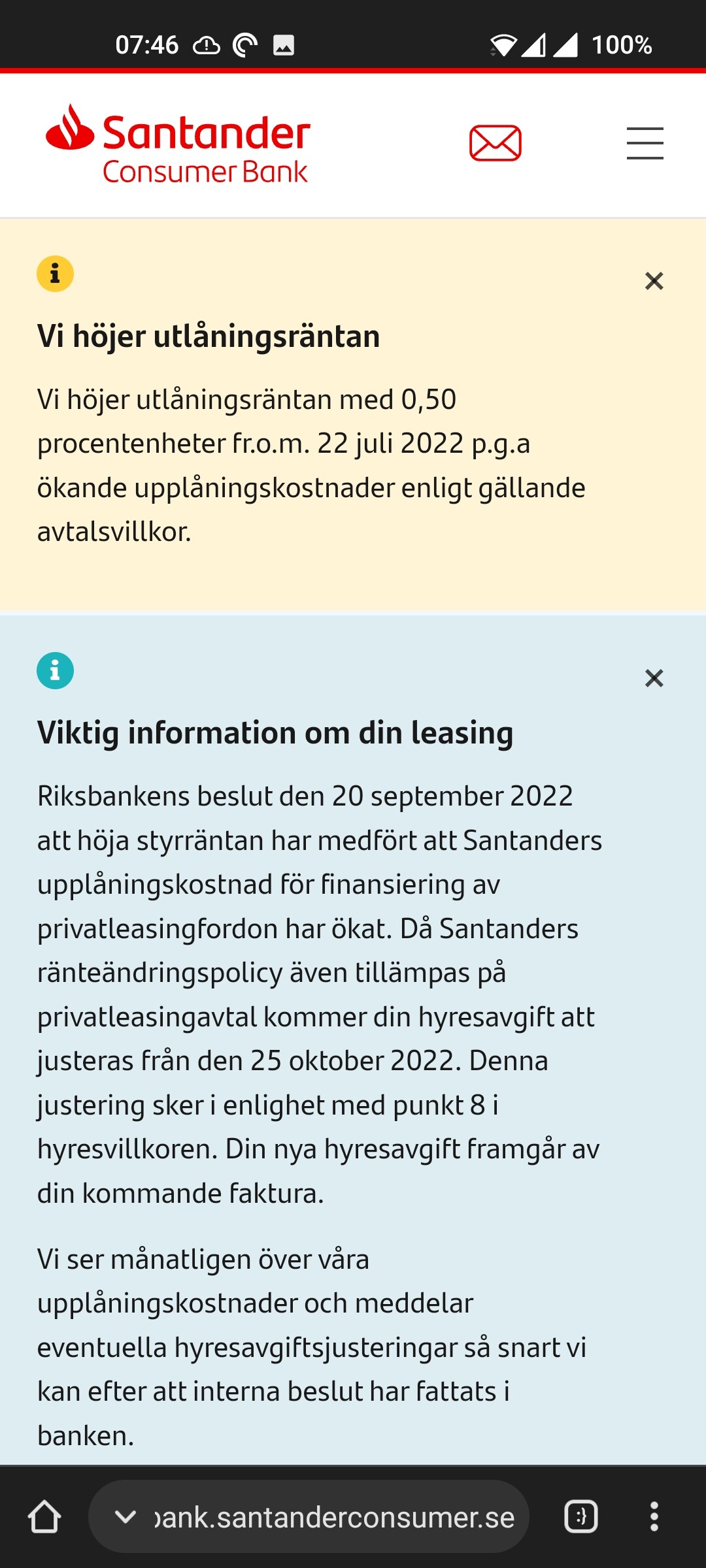This screenshot has width=706, height=1568.
Task: Click the Santander Consumer Bank logo
Action: point(178,144)
